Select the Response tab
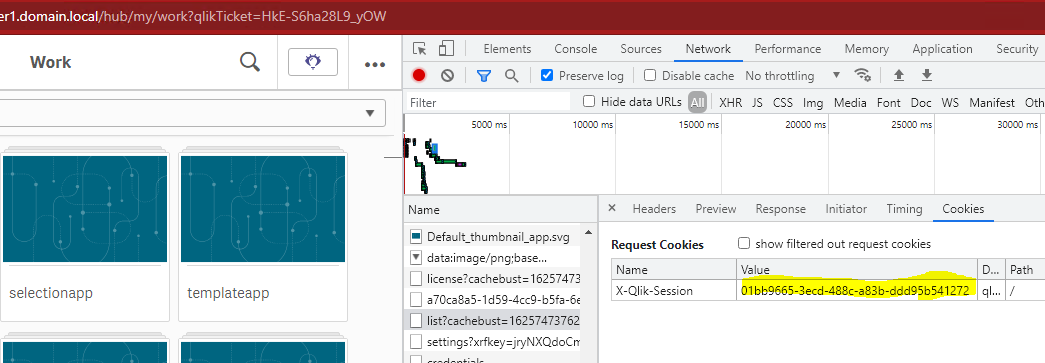 [780, 208]
